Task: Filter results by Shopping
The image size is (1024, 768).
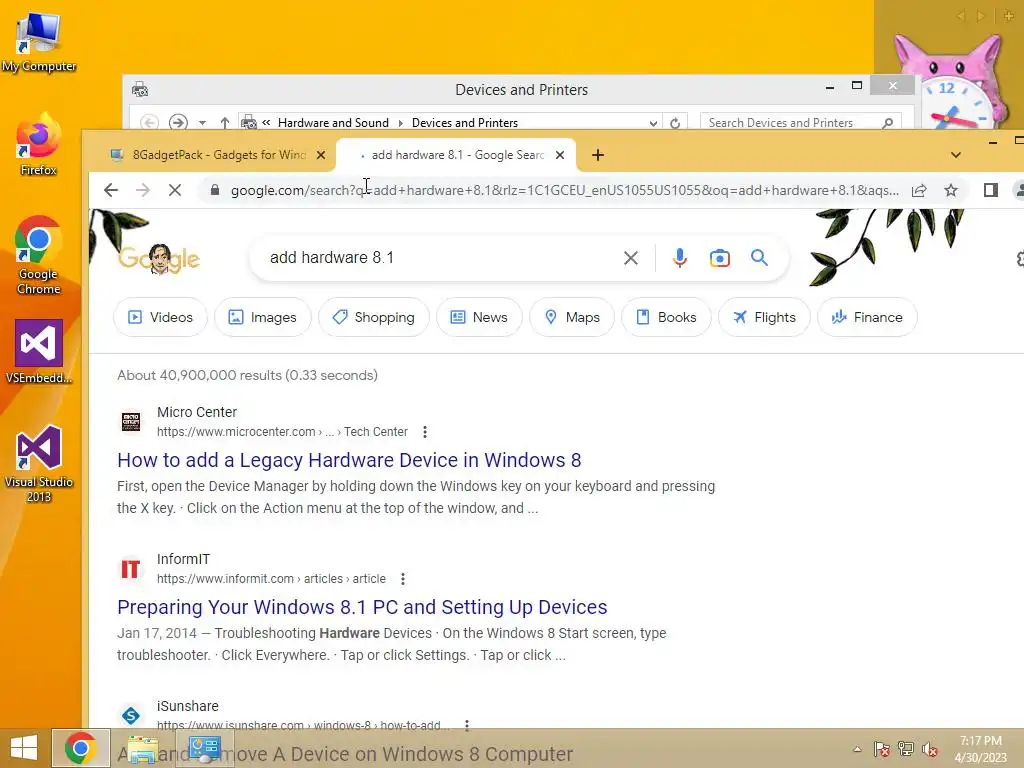Action: tap(374, 317)
